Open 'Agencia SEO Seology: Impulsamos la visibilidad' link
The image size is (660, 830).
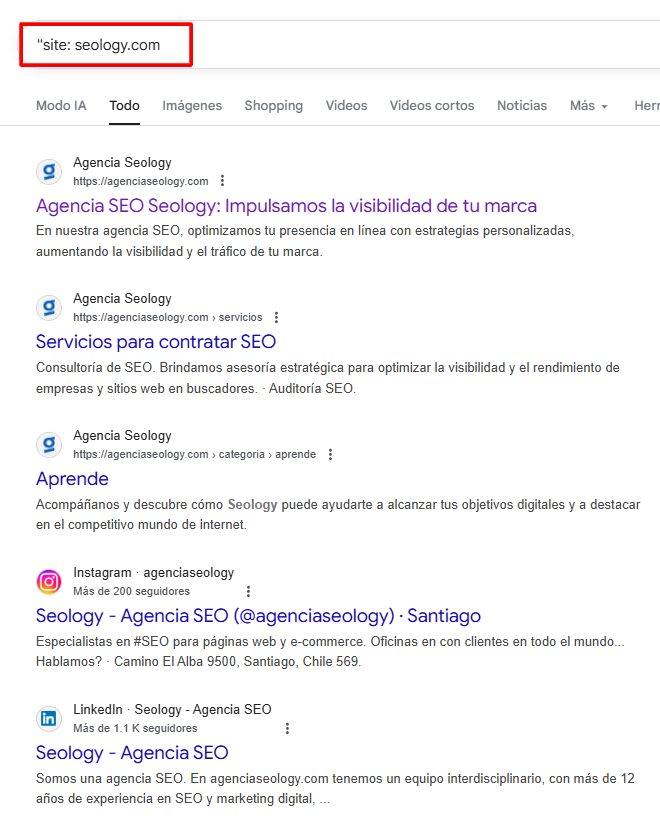tap(286, 206)
